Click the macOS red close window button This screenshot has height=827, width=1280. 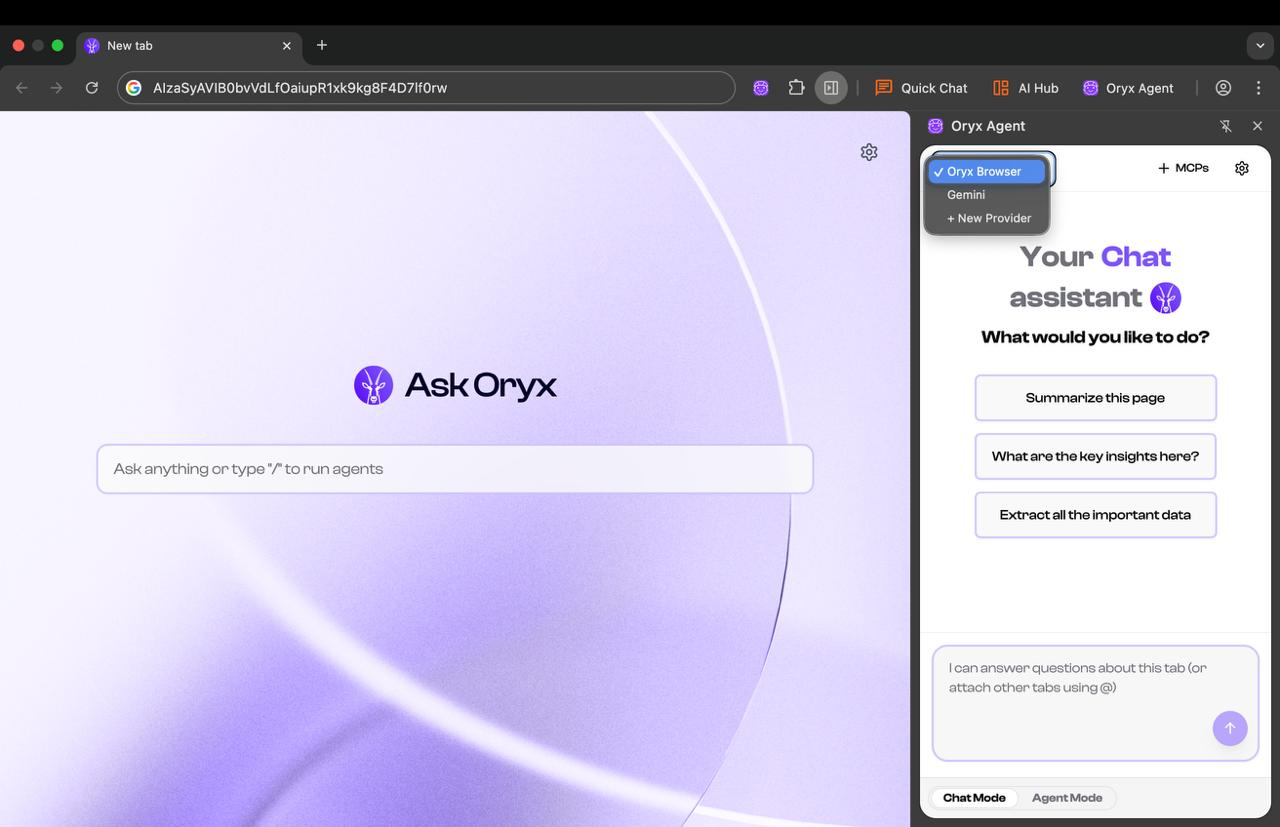click(x=19, y=46)
